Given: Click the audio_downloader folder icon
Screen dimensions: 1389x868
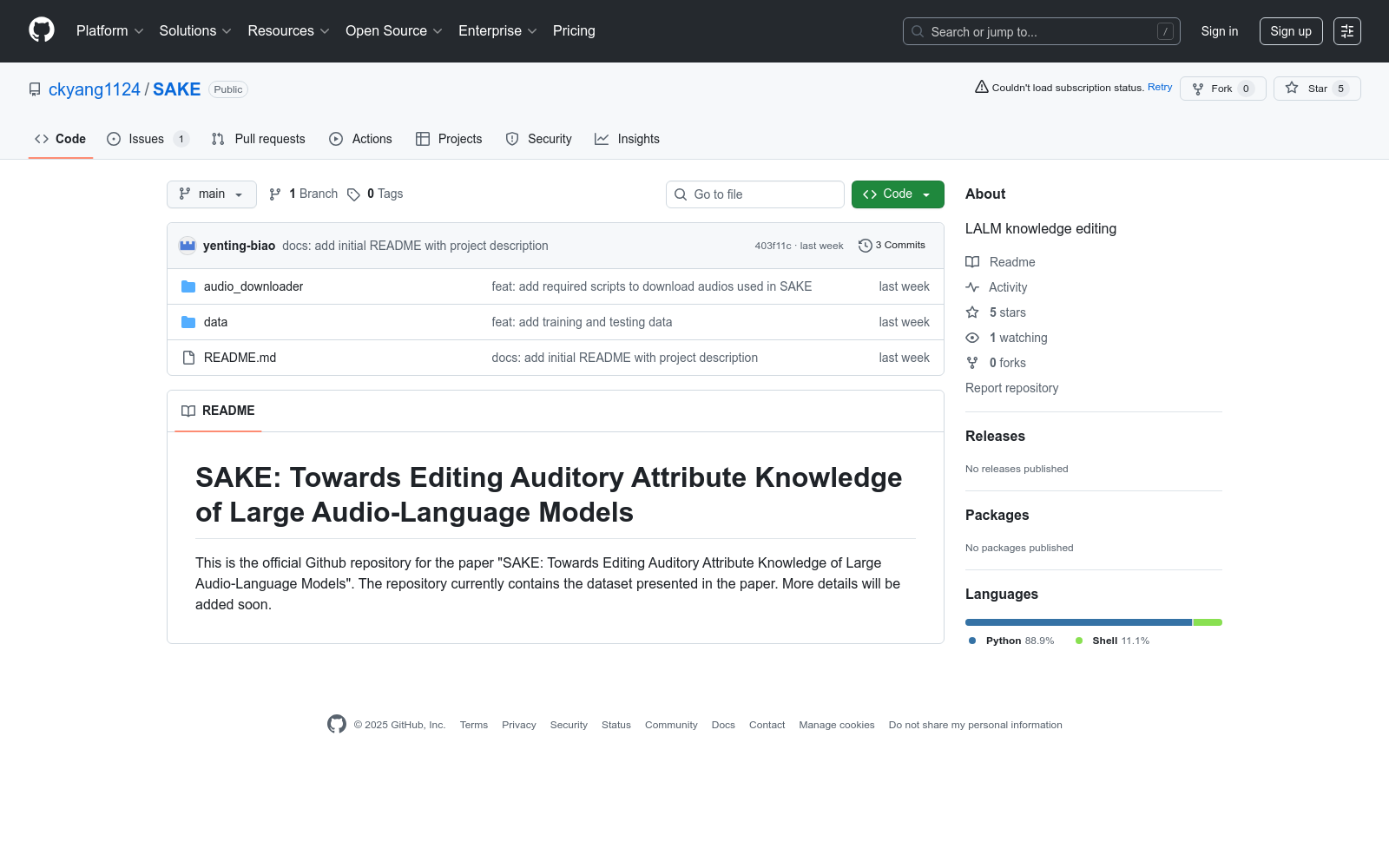Looking at the screenshot, I should pos(188,286).
